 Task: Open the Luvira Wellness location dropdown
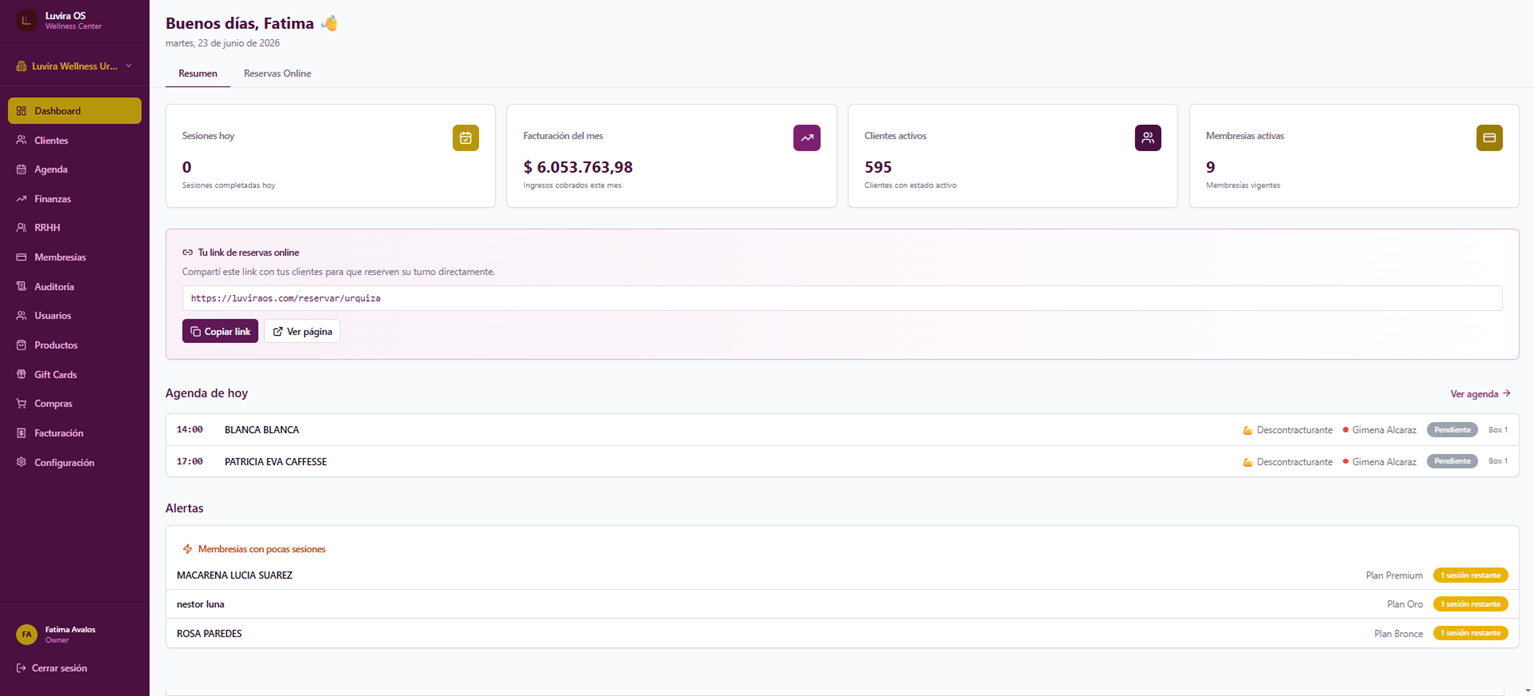coord(74,66)
